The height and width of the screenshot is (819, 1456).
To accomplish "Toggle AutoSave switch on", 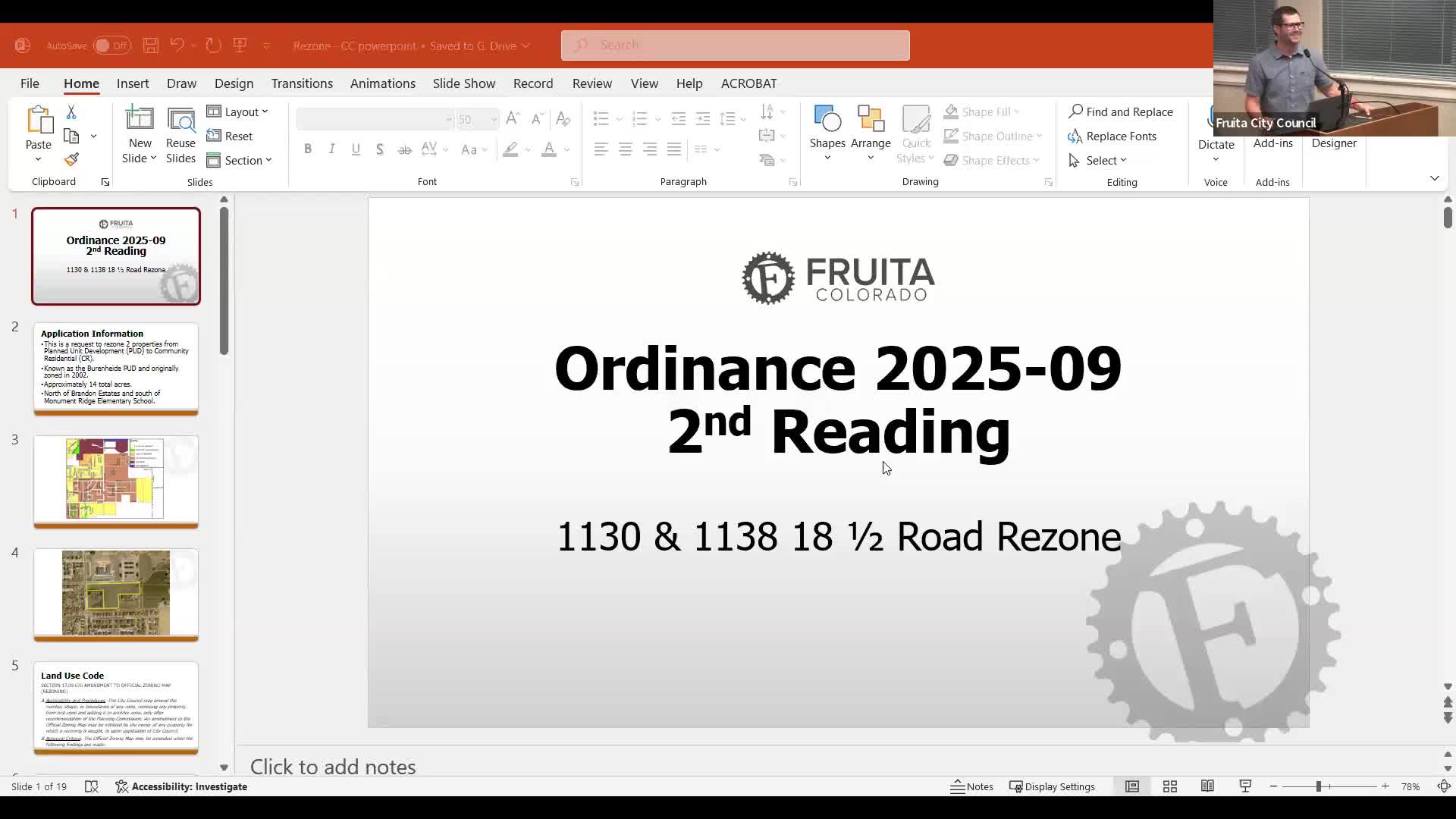I will [x=111, y=45].
